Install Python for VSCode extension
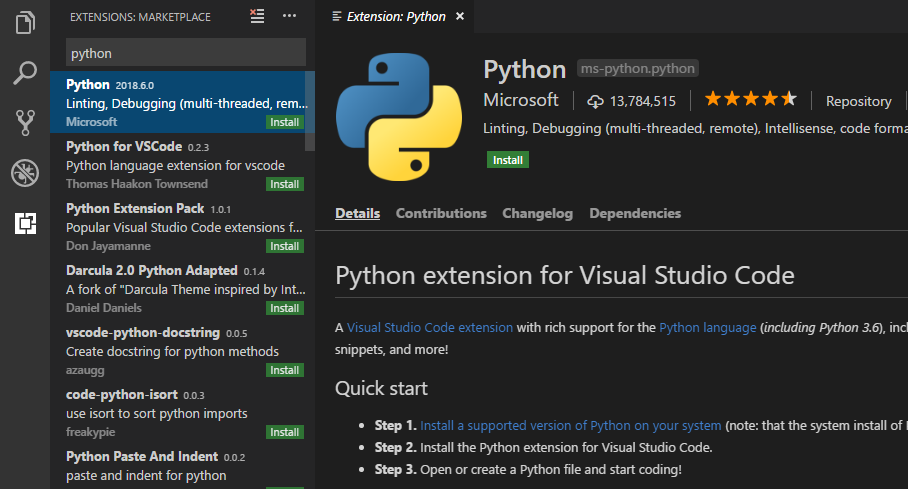The width and height of the screenshot is (908, 489). tap(284, 184)
